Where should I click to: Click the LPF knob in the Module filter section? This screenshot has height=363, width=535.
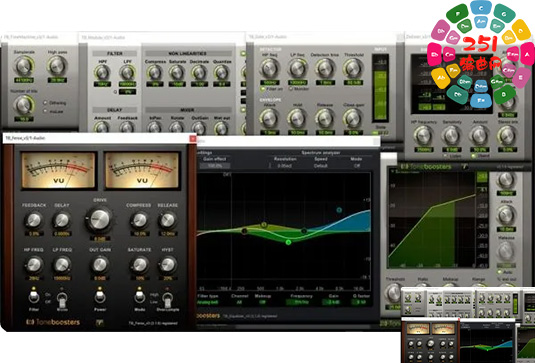pos(127,73)
